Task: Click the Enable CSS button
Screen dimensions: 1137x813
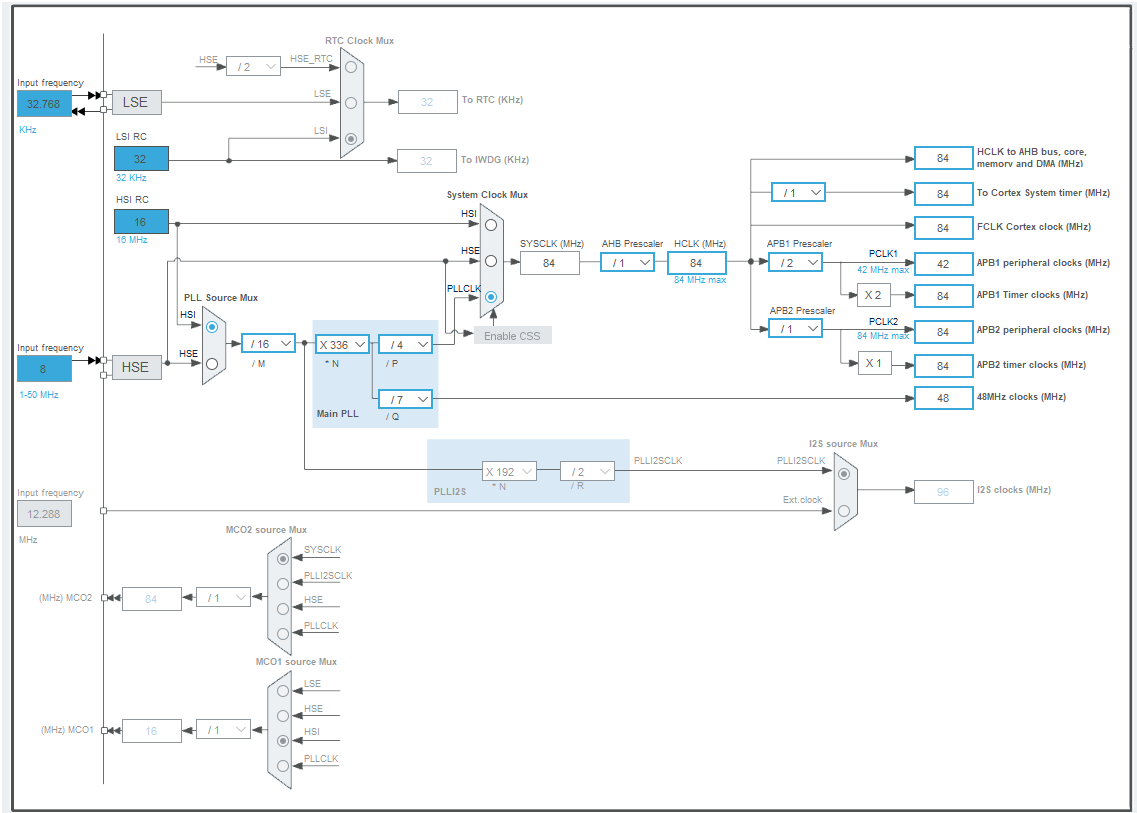Action: (512, 336)
